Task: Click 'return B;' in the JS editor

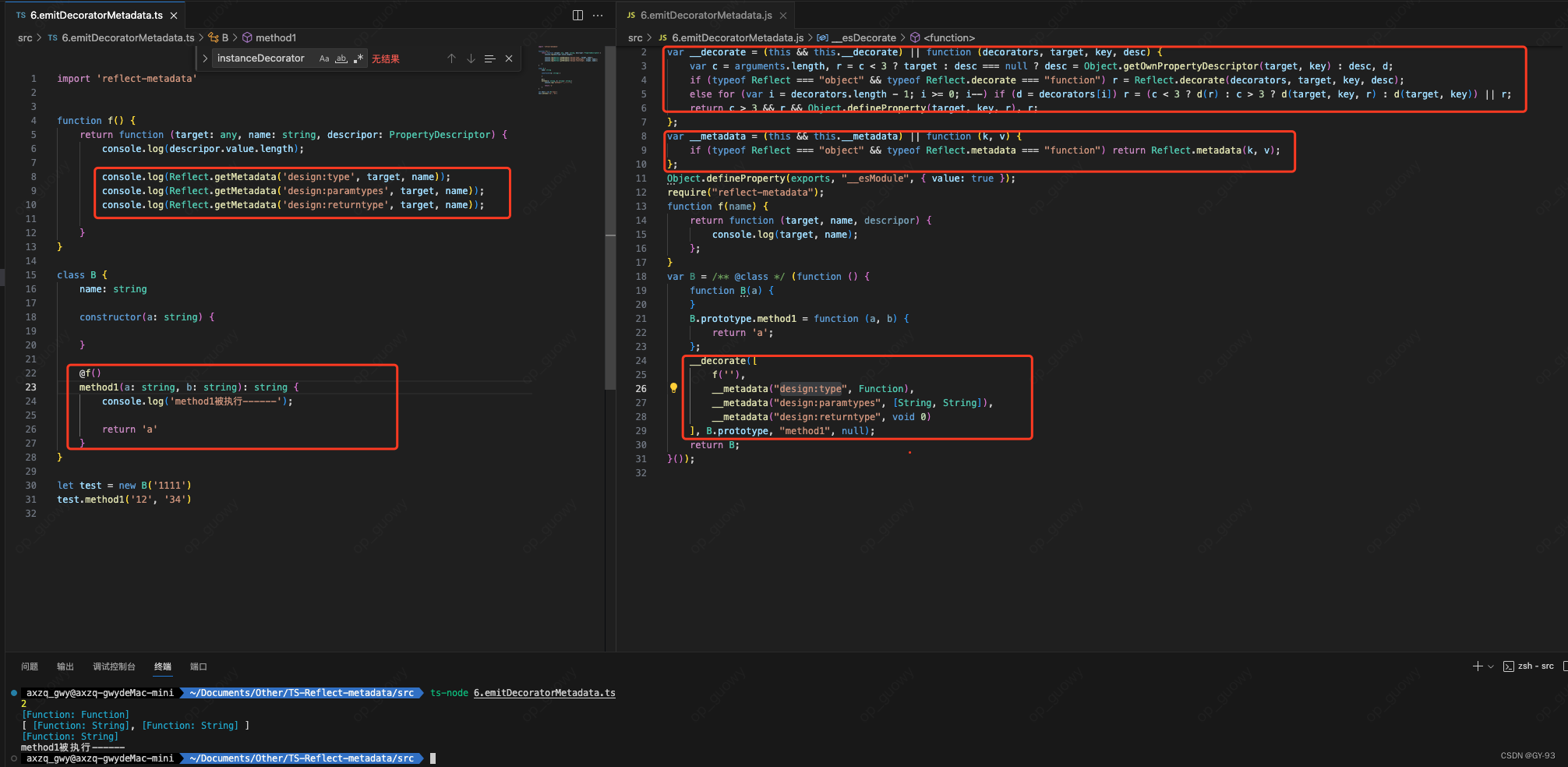Action: tap(715, 445)
